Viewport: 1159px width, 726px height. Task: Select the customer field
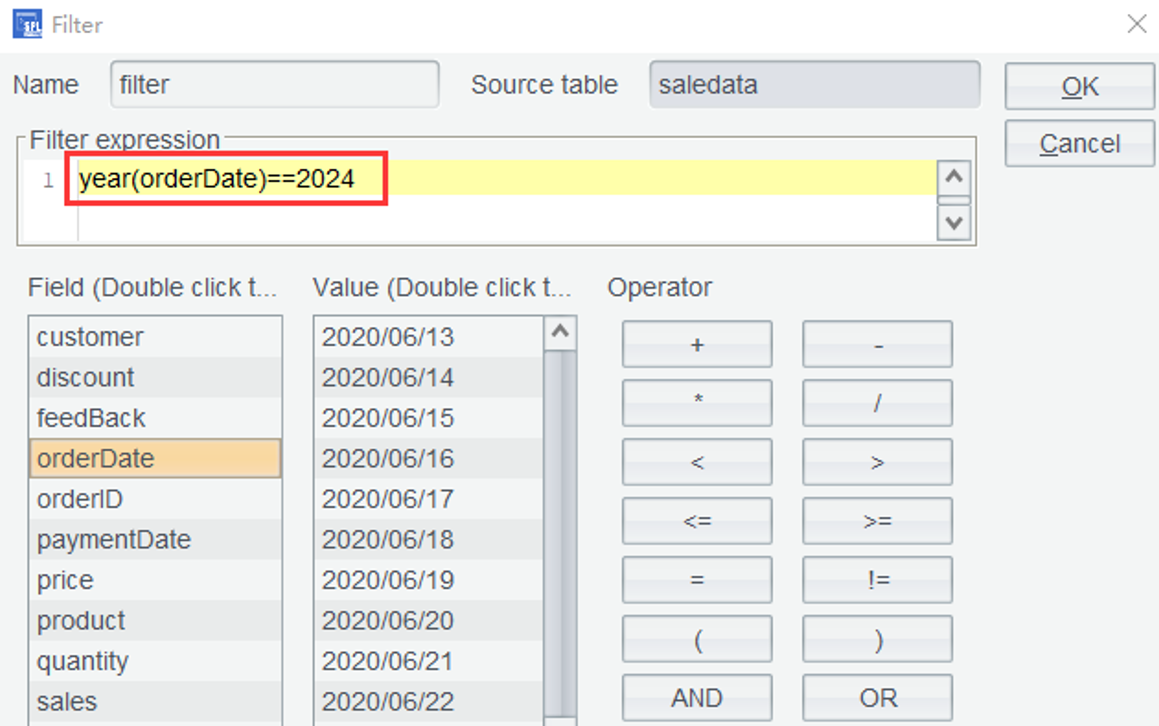click(155, 337)
